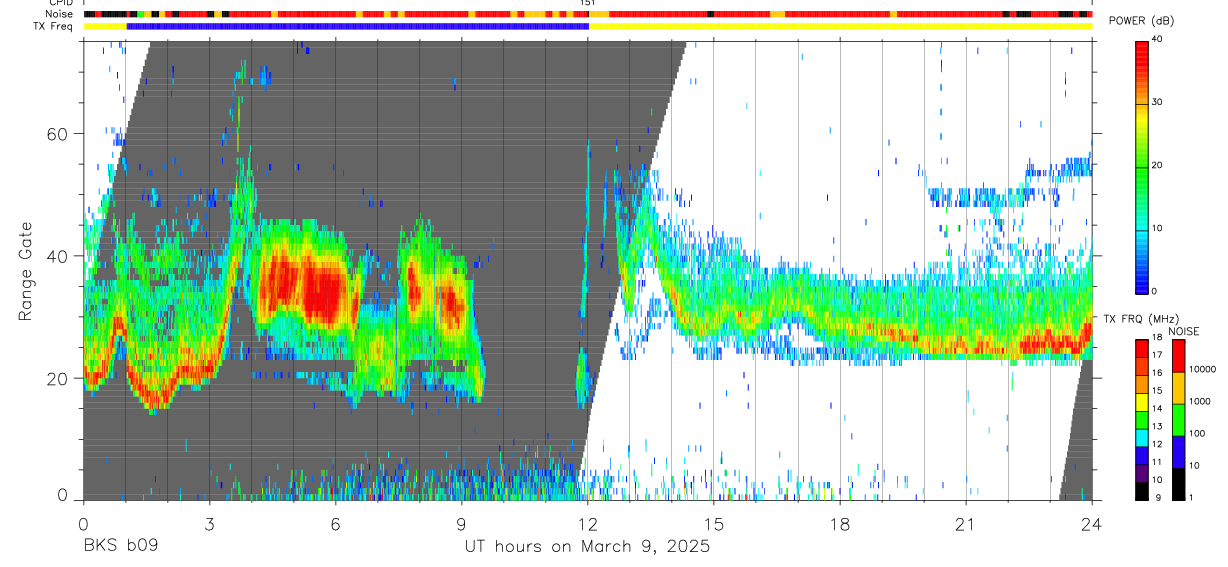The height and width of the screenshot is (567, 1228).
Task: Click the 12 label in TX FRQ legend
Action: [1158, 444]
